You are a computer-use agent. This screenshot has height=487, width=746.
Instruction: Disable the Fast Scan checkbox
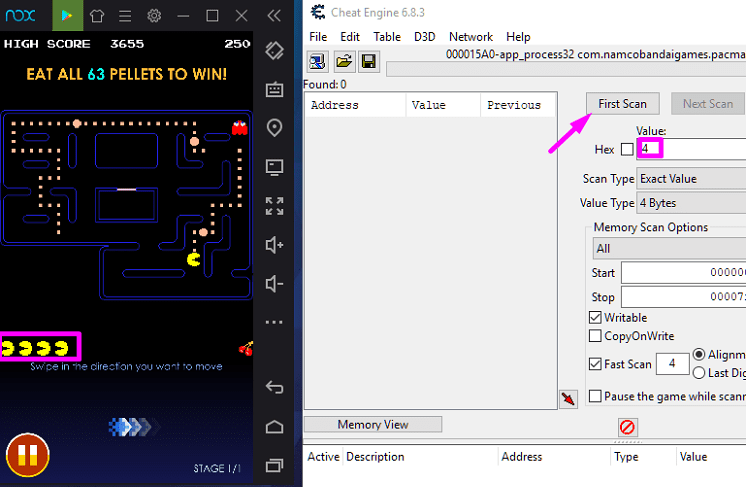595,364
